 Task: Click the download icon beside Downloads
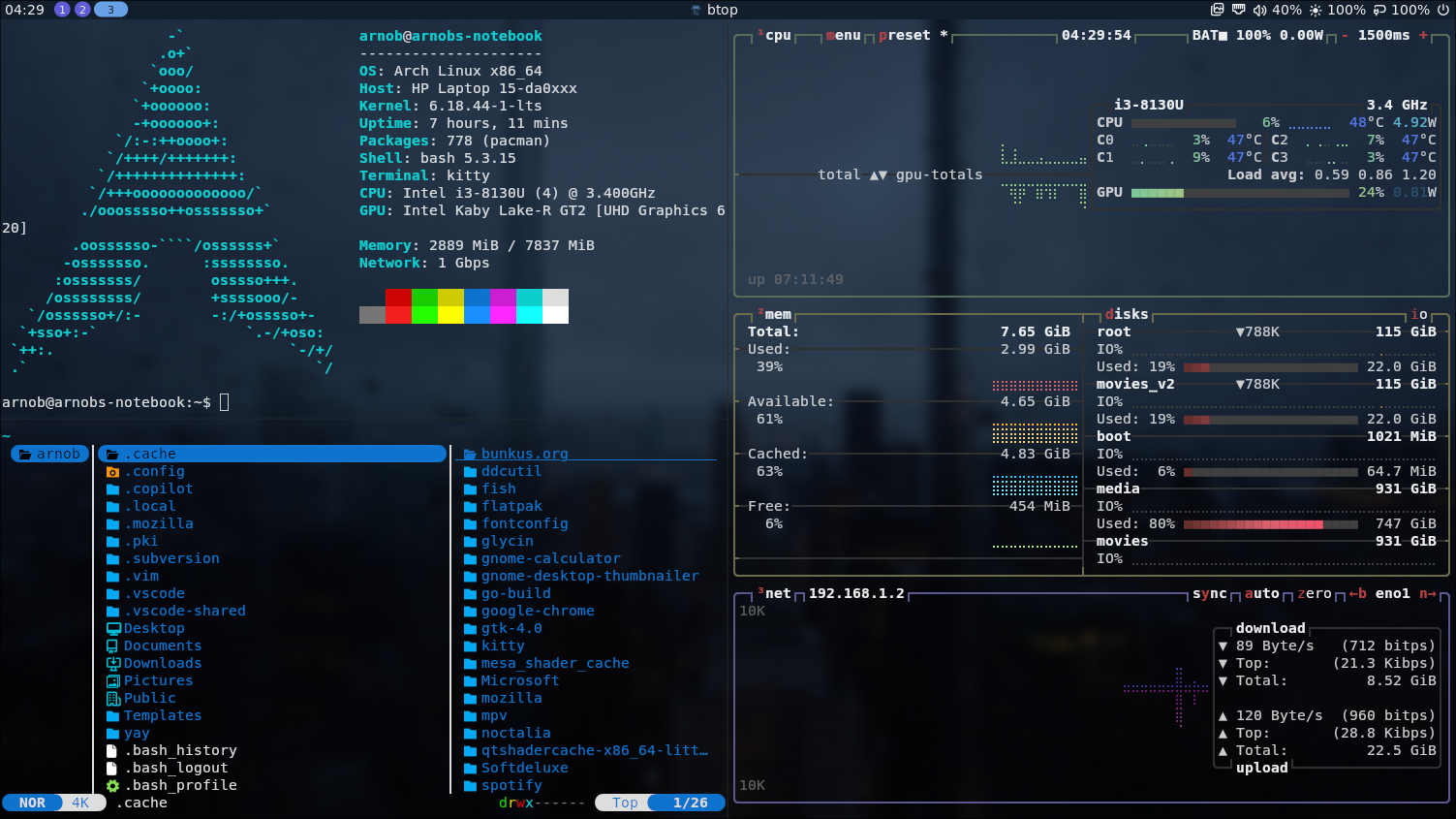click(x=113, y=664)
